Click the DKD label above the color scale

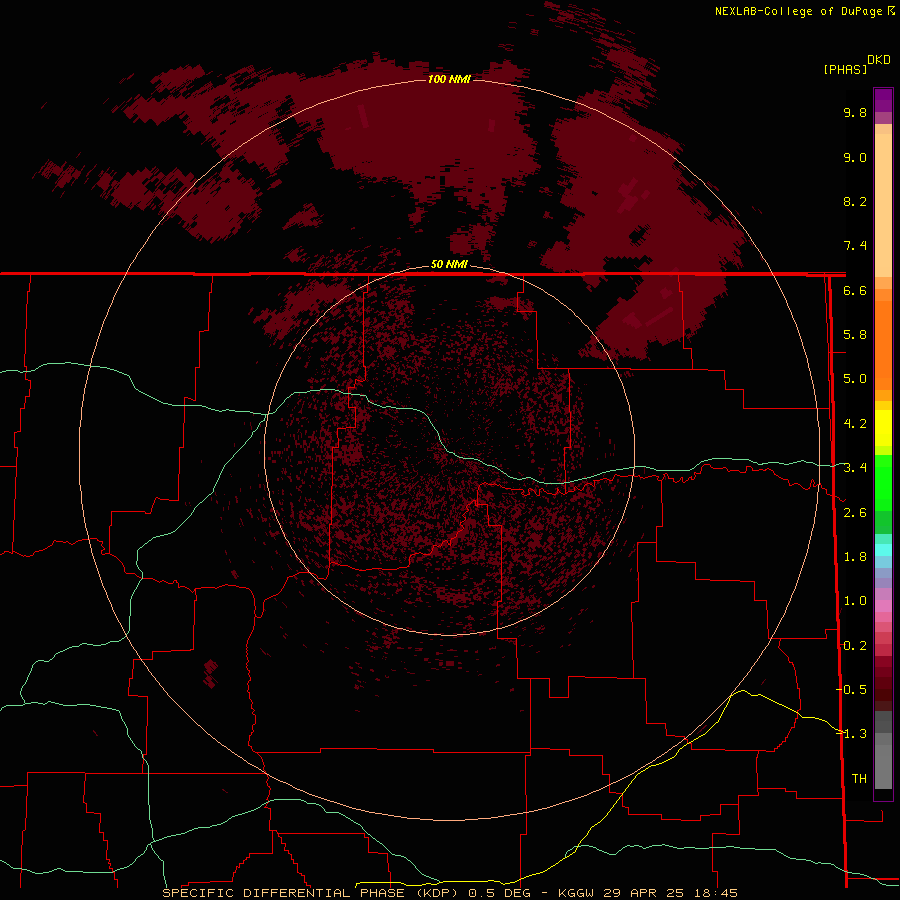coord(878,60)
